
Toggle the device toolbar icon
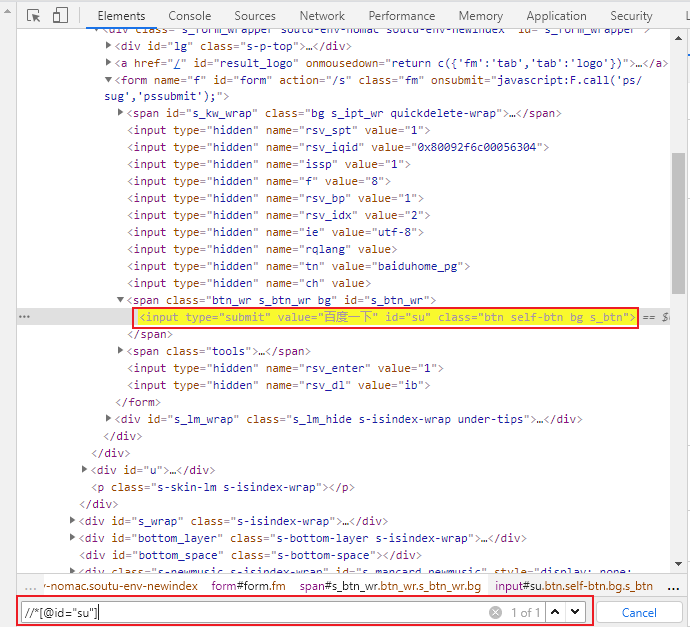click(60, 15)
